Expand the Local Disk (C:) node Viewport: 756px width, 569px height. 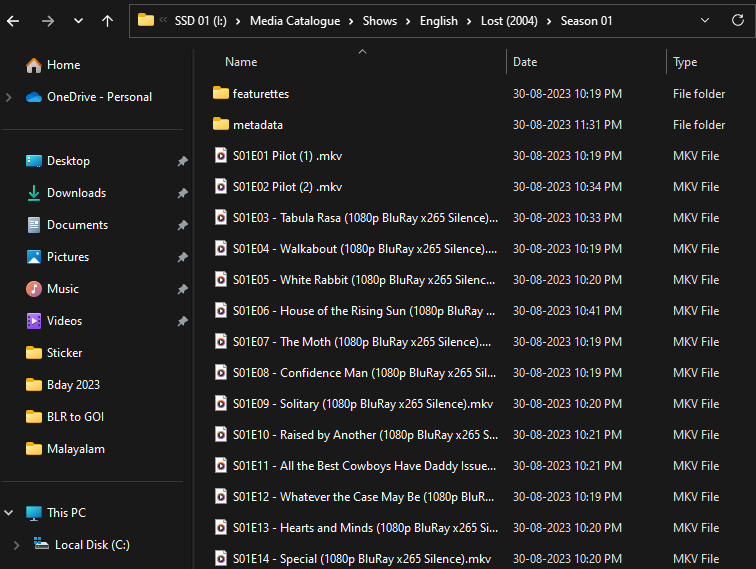pyautogui.click(x=15, y=545)
